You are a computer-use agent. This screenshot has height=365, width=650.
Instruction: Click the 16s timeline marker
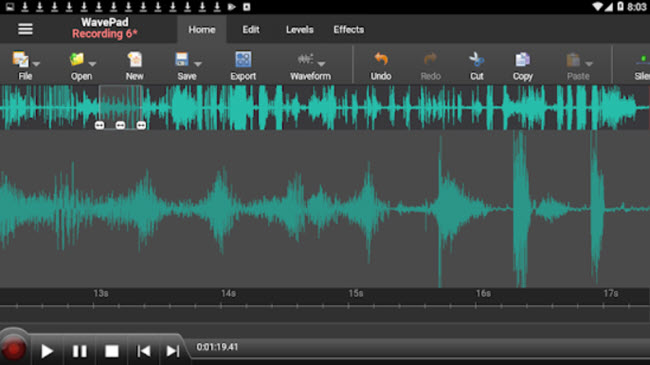click(x=483, y=293)
